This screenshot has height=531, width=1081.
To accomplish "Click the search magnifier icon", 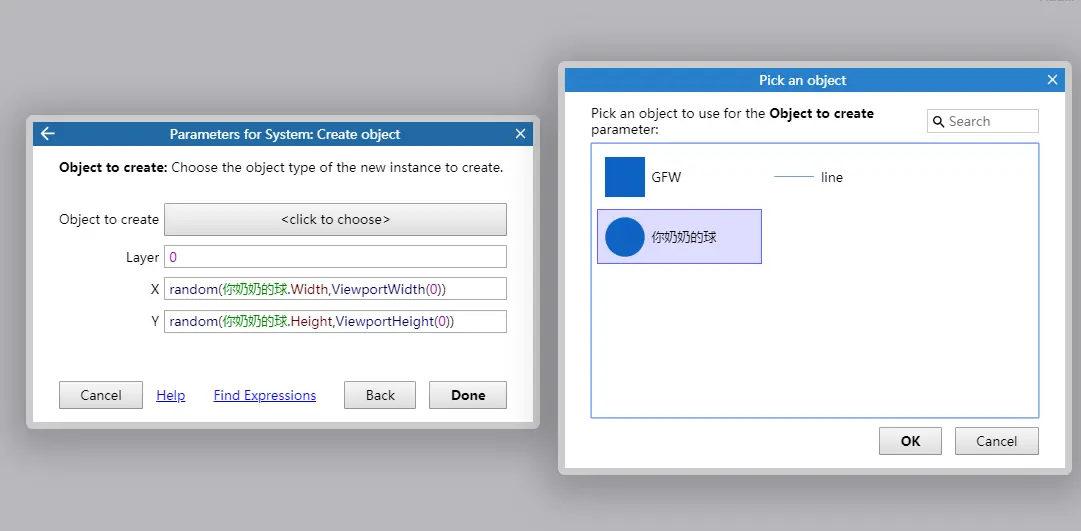I will [x=938, y=121].
